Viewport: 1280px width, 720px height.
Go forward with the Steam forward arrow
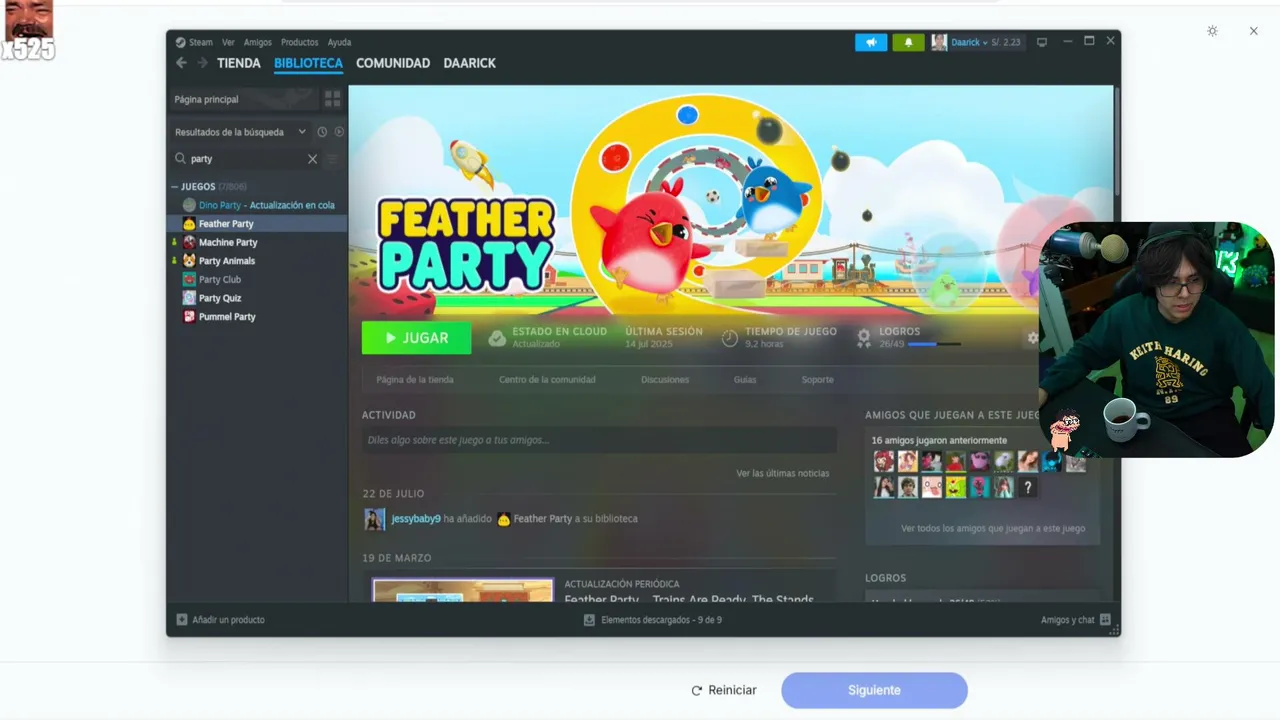202,63
